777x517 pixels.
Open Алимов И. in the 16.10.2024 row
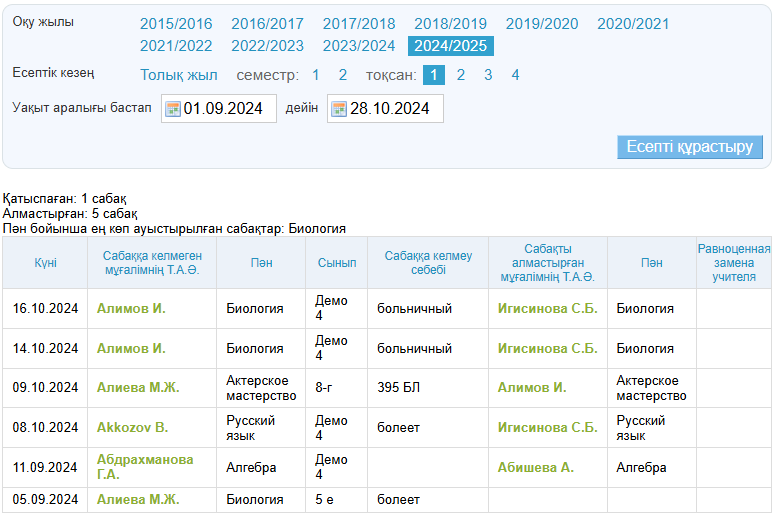(131, 309)
